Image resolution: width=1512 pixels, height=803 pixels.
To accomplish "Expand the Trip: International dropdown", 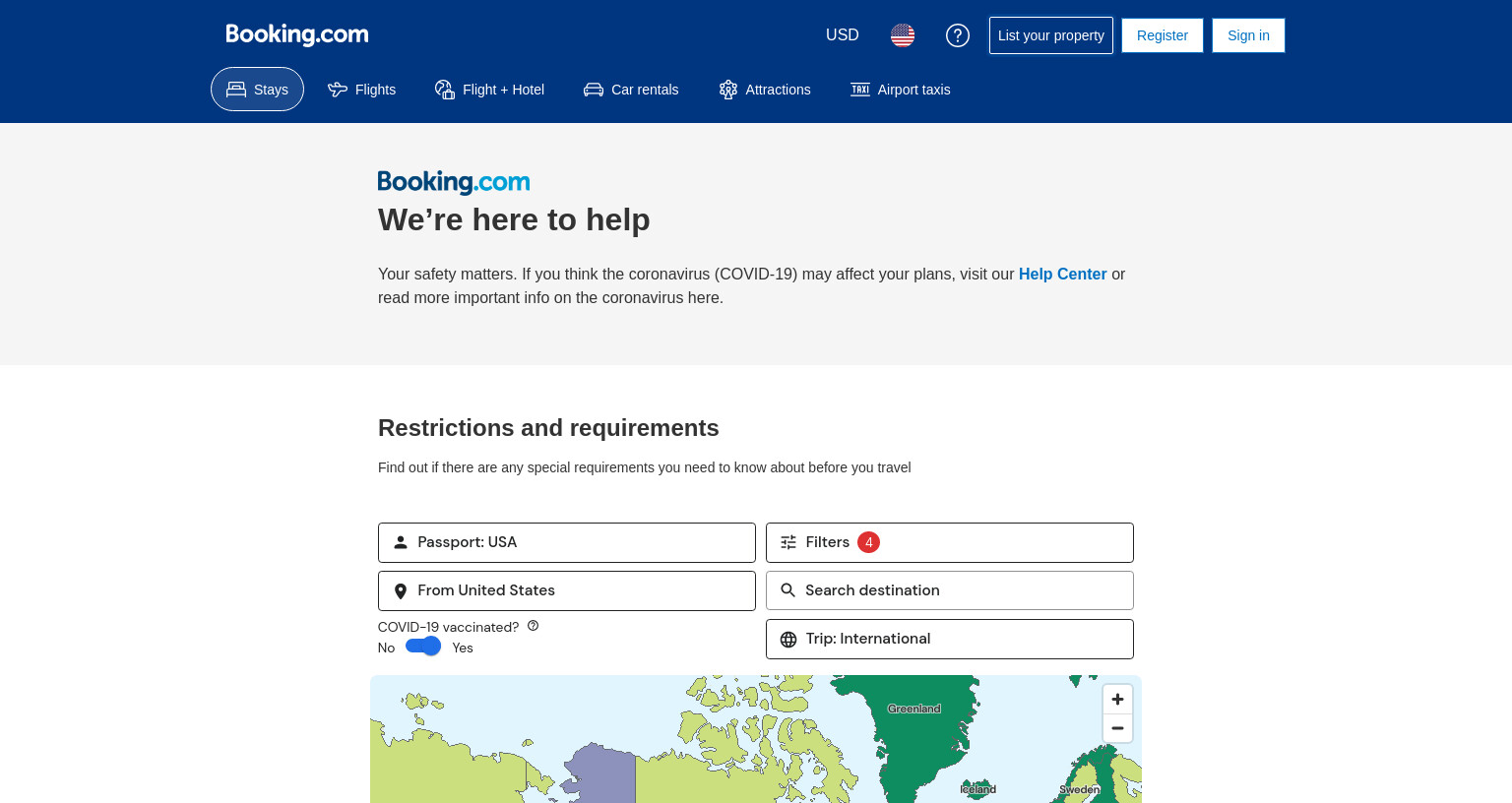I will coord(950,639).
